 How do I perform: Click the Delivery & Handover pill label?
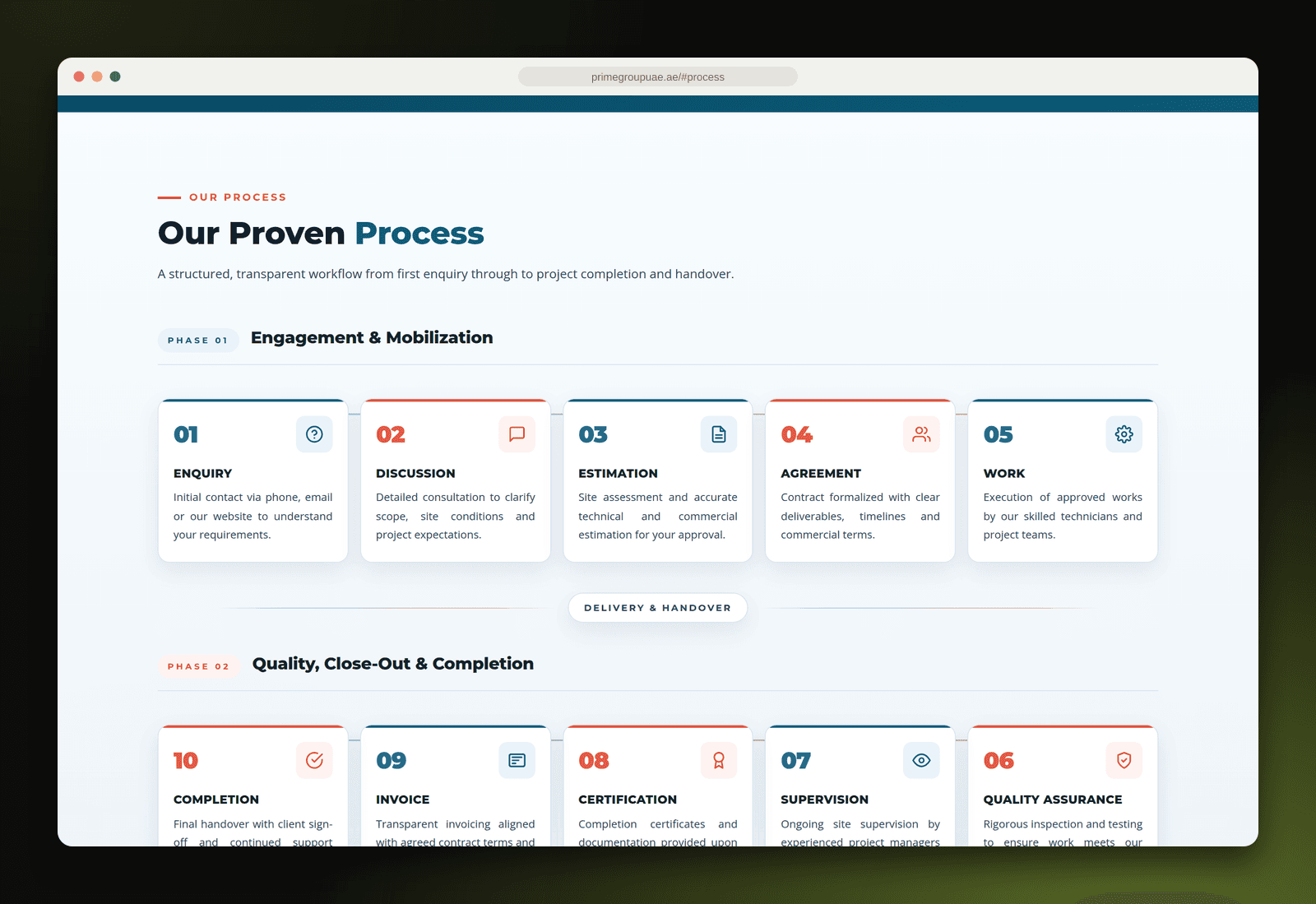(657, 608)
